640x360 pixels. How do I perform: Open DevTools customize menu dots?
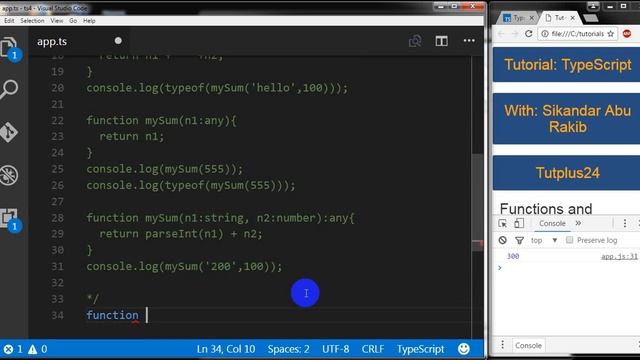pyautogui.click(x=624, y=223)
